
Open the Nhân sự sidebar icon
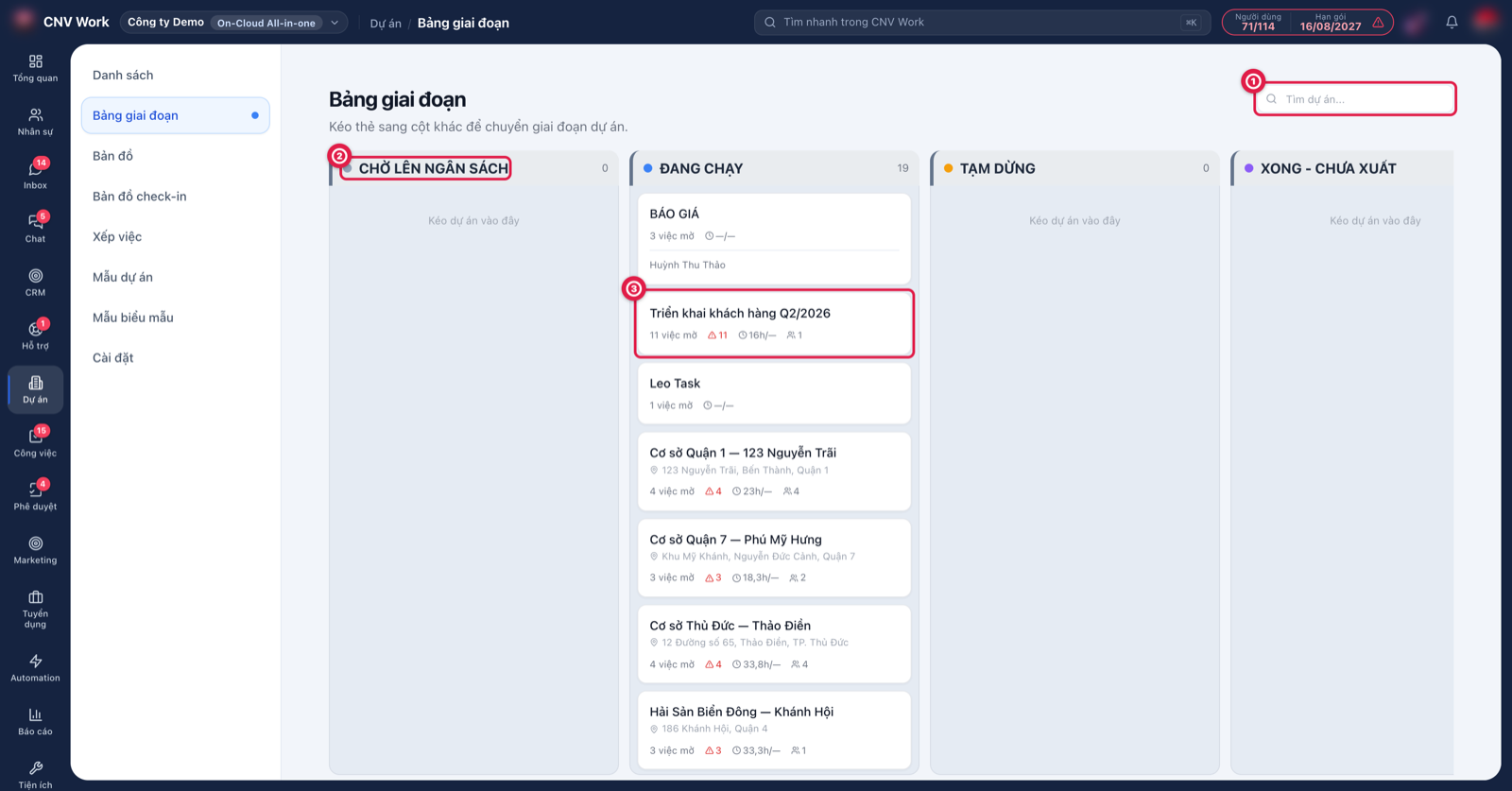coord(35,122)
